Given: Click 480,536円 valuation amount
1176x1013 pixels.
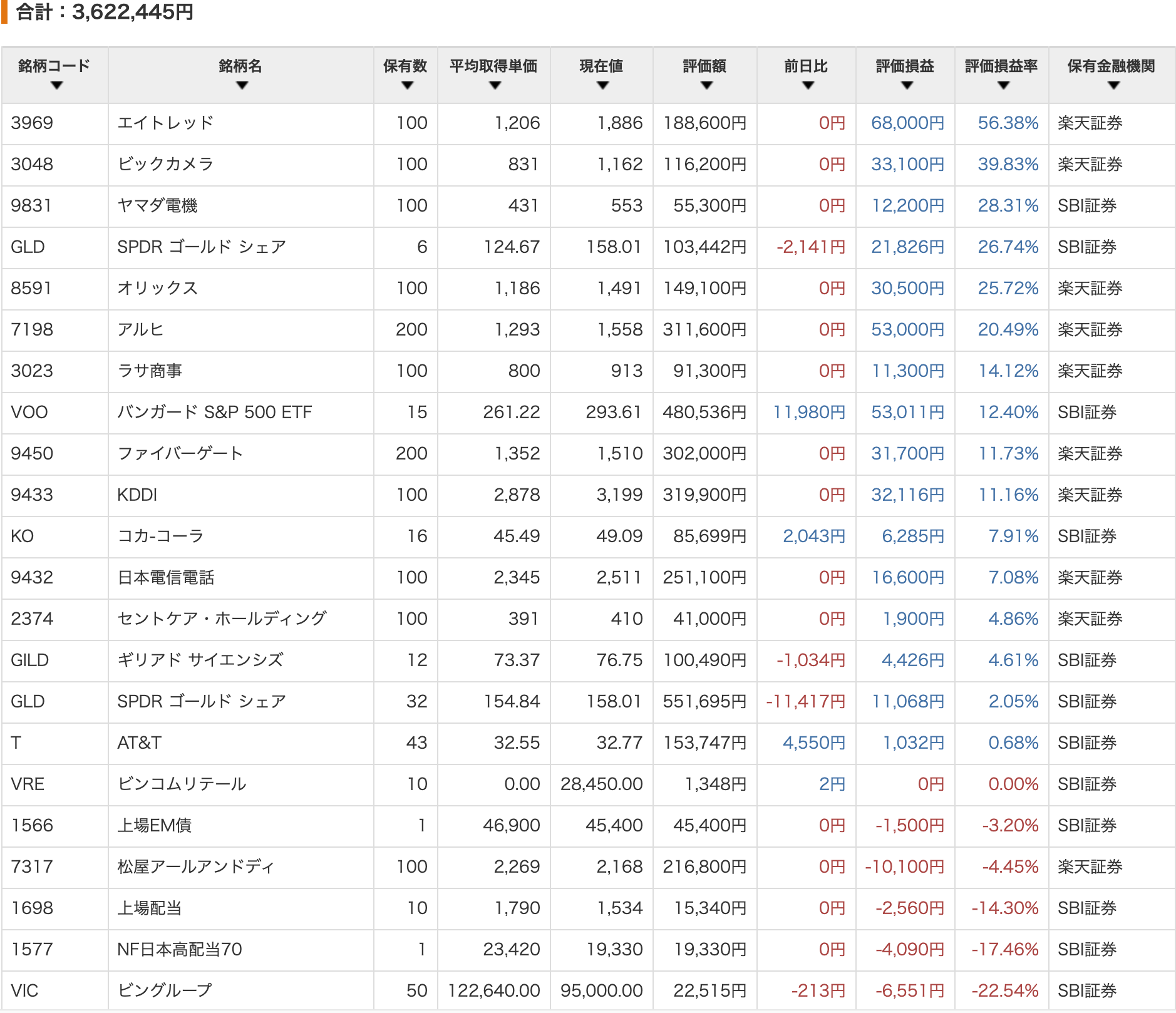Looking at the screenshot, I should coord(704,412).
